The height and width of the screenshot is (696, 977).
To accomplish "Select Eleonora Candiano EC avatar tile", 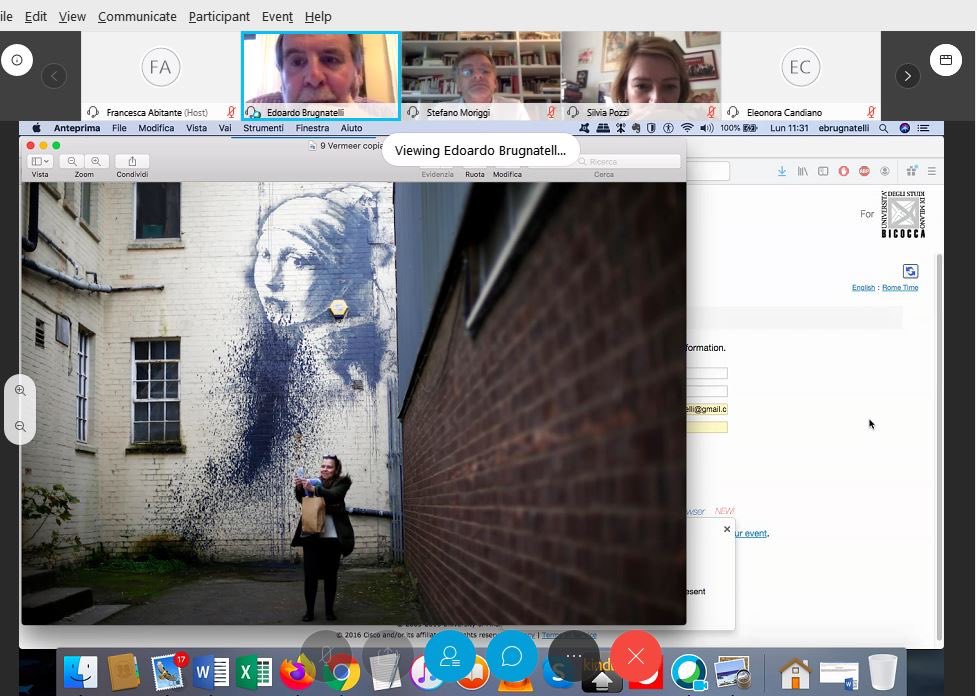I will (801, 76).
